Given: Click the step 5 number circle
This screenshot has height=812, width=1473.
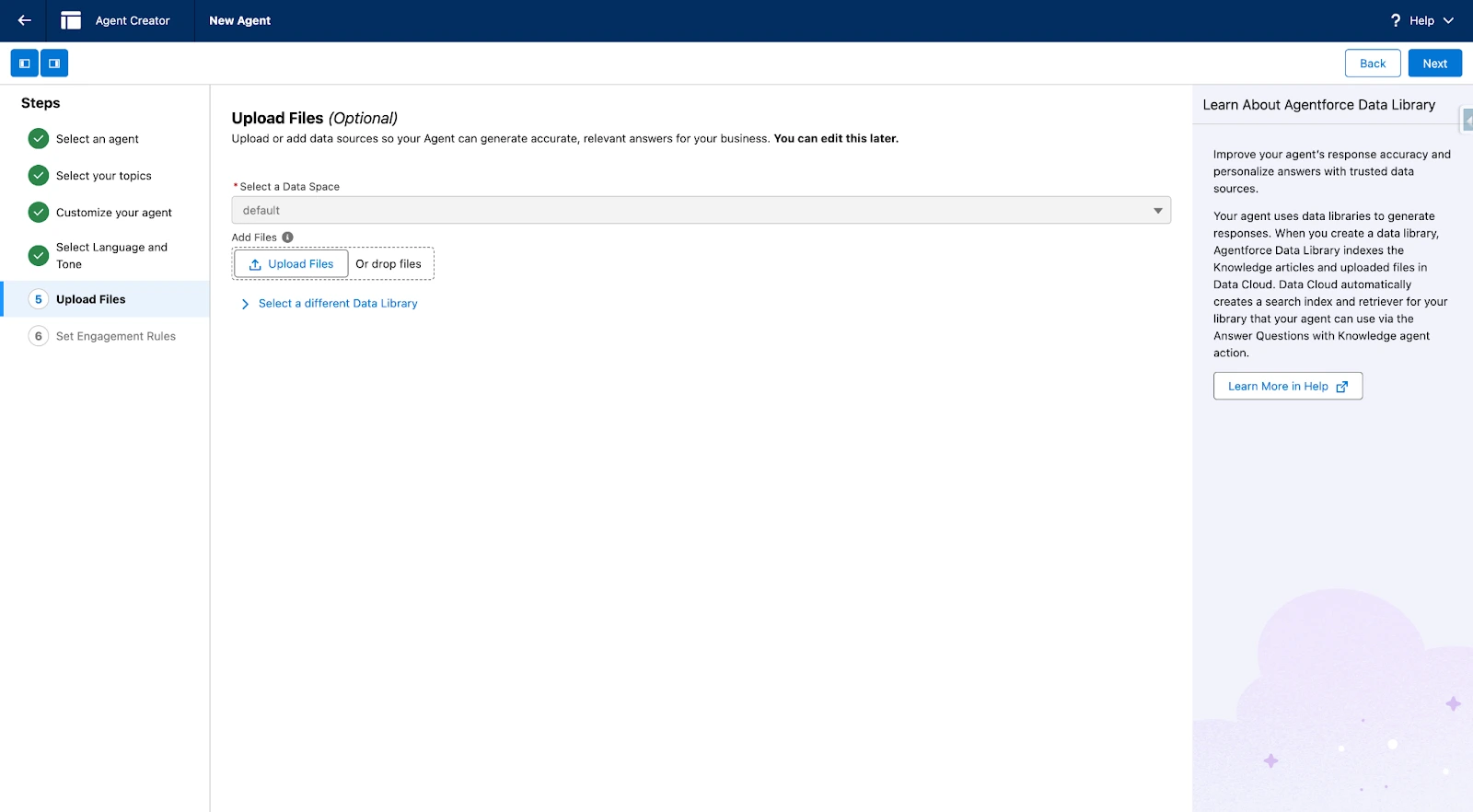Looking at the screenshot, I should (x=39, y=299).
